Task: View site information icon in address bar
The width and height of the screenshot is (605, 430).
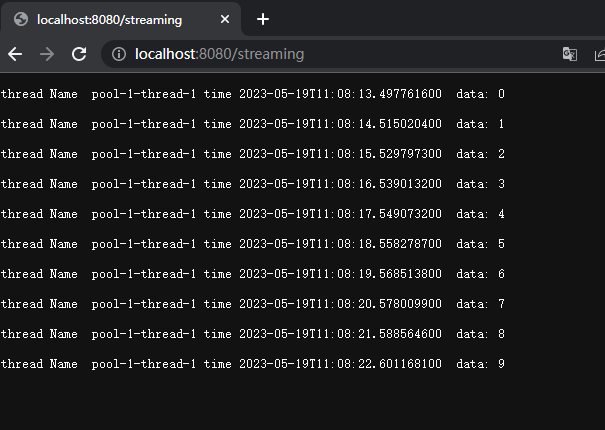Action: (x=119, y=54)
